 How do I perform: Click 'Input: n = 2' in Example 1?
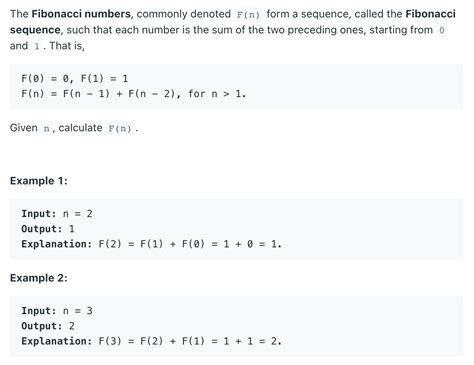pyautogui.click(x=57, y=214)
